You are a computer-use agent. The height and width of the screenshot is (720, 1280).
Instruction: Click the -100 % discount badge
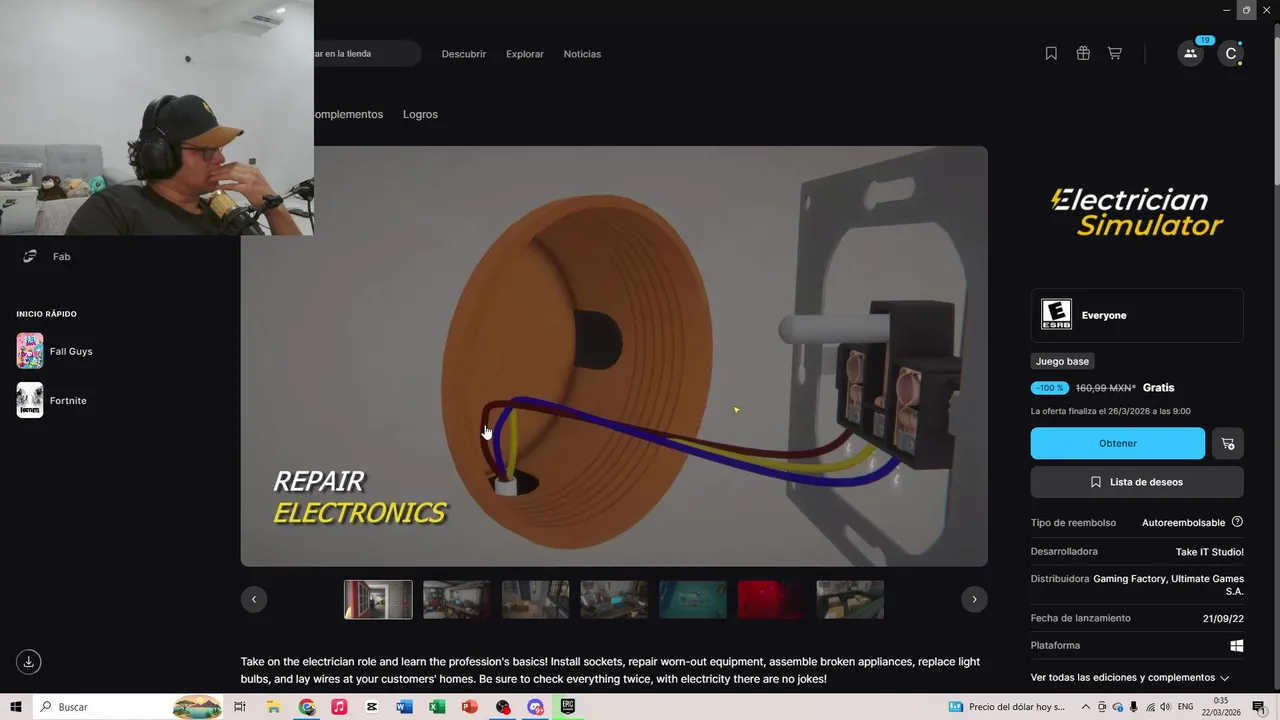(x=1050, y=388)
